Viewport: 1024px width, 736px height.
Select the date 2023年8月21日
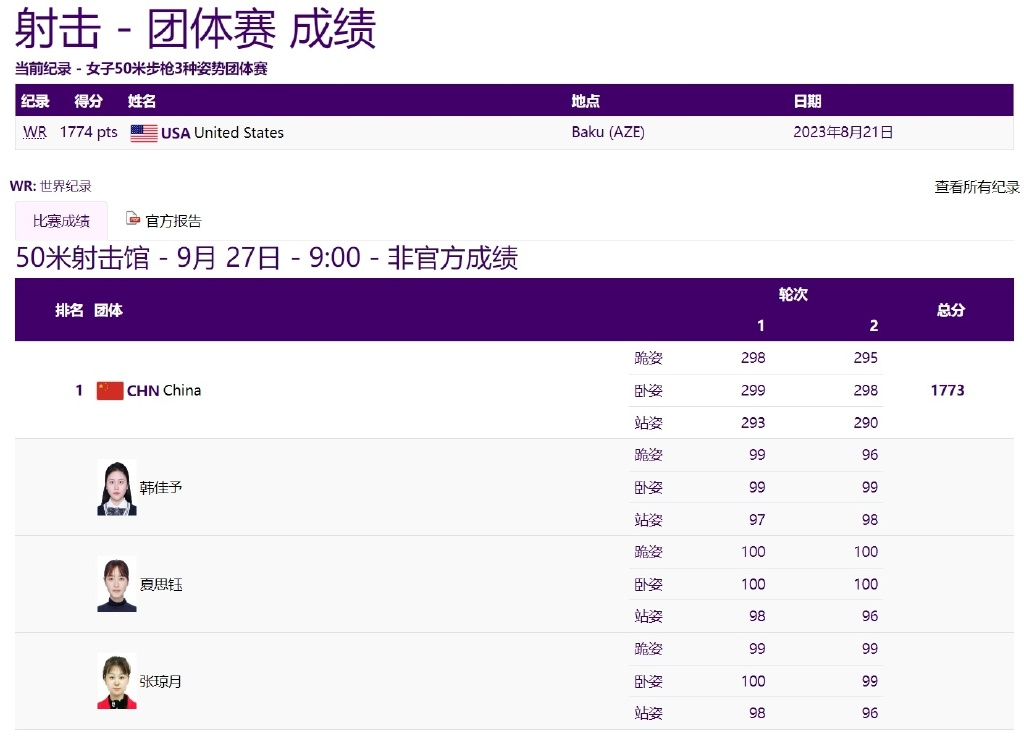pos(843,132)
